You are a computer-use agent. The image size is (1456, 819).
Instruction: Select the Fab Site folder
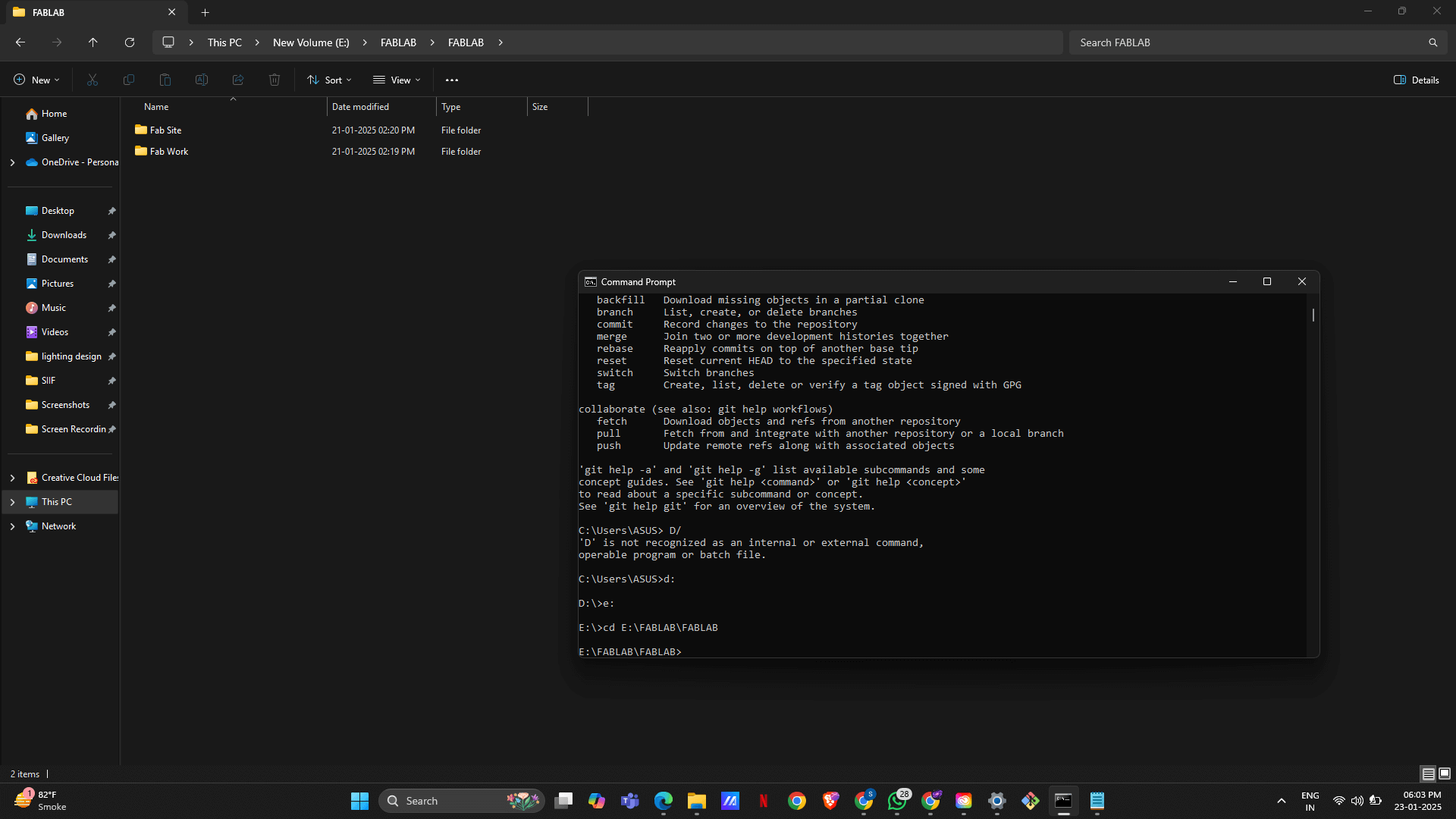click(165, 130)
